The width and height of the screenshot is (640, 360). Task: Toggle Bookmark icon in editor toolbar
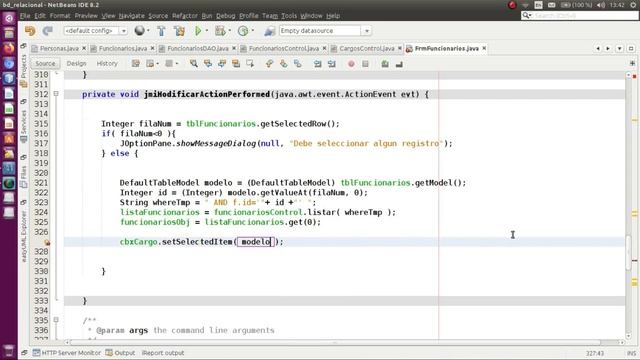pyautogui.click(x=298, y=64)
